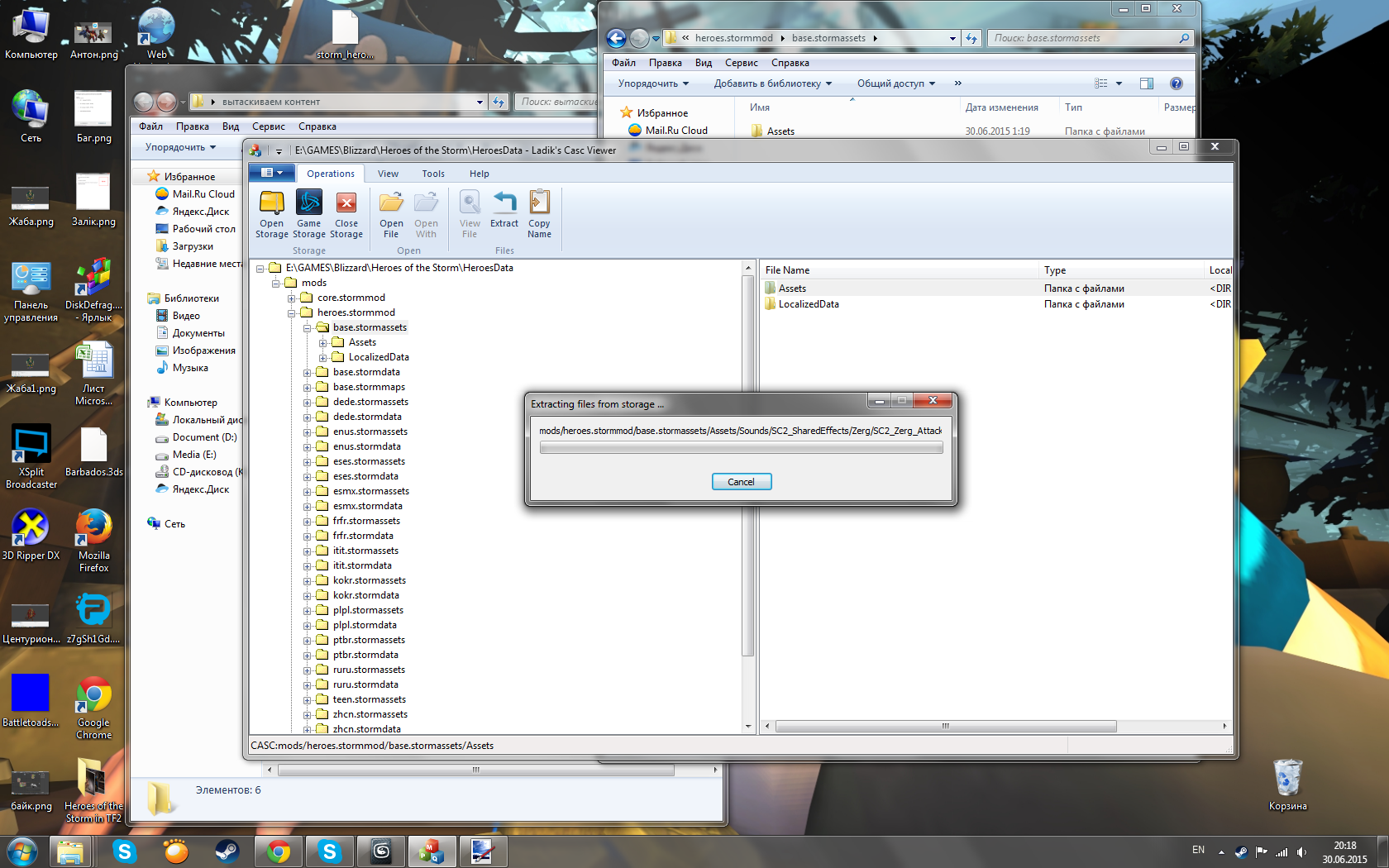
Task: Expand the core.stormmod tree node
Action: pyautogui.click(x=292, y=298)
